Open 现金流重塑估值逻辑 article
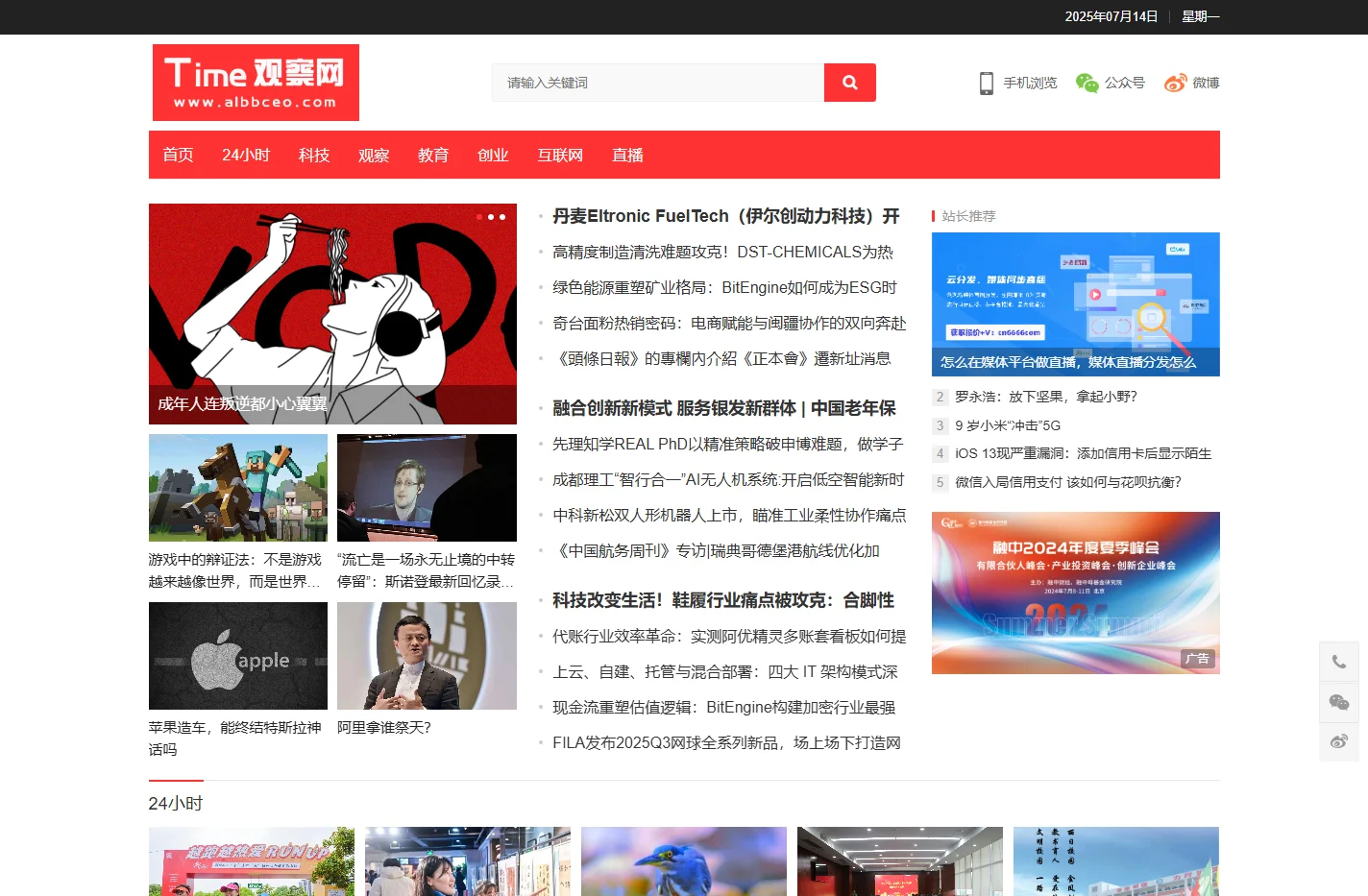Image resolution: width=1368 pixels, height=896 pixels. [723, 707]
